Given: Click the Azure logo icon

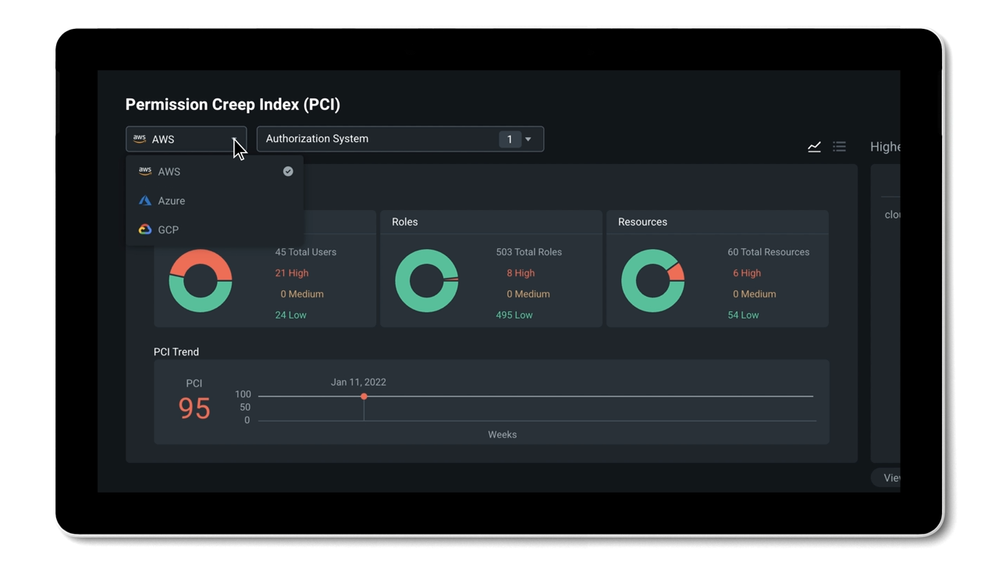Looking at the screenshot, I should tap(145, 201).
